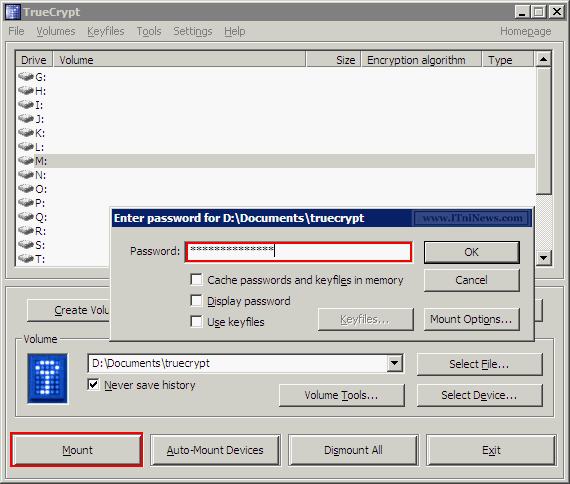
Task: Visit the Homepage link
Action: [x=526, y=31]
